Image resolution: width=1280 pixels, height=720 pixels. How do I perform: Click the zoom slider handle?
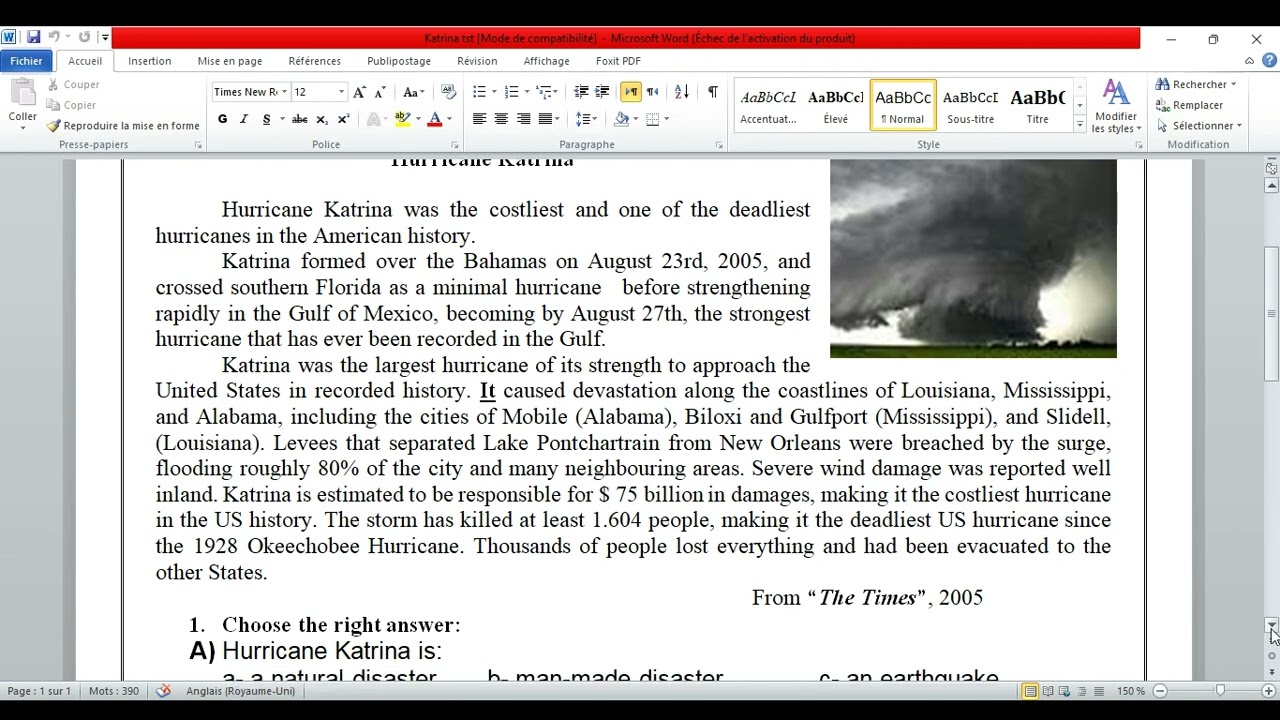coord(1220,691)
